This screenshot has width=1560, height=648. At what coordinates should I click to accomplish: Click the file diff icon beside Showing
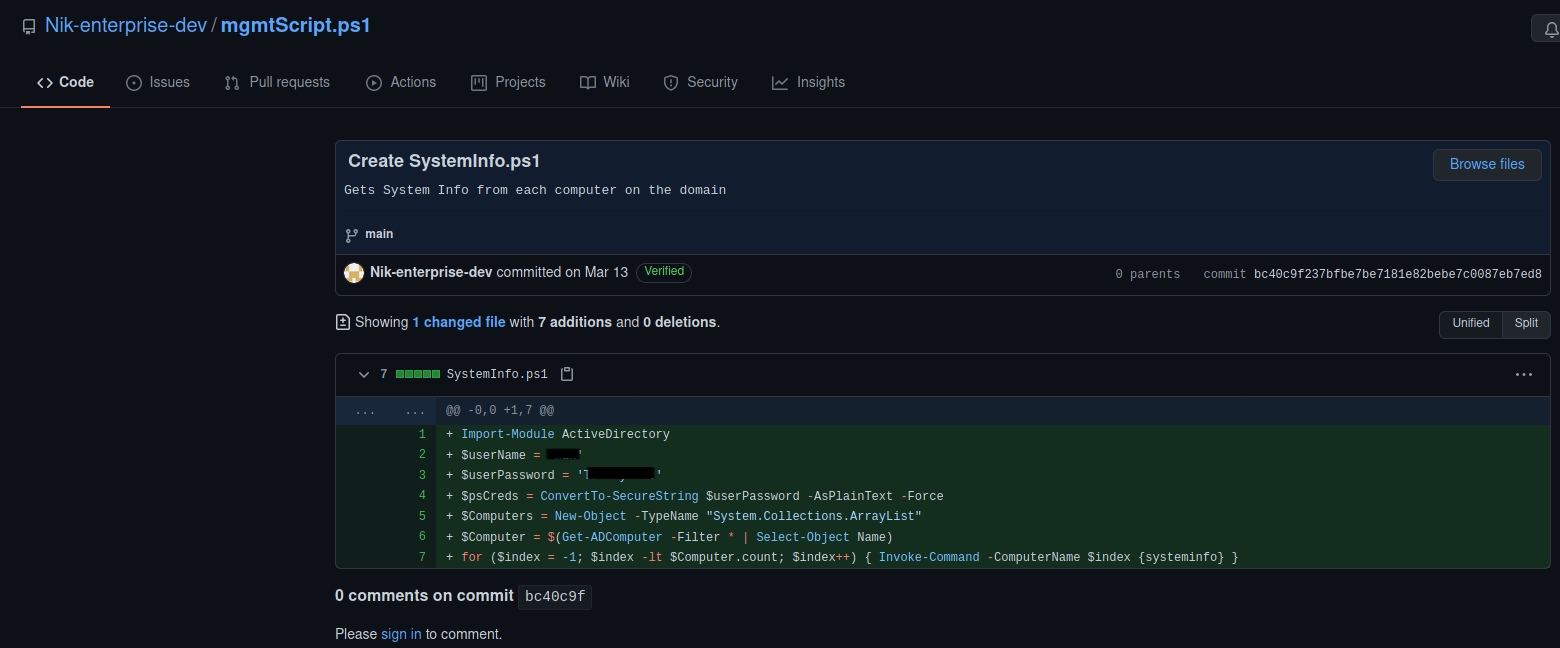pos(343,322)
